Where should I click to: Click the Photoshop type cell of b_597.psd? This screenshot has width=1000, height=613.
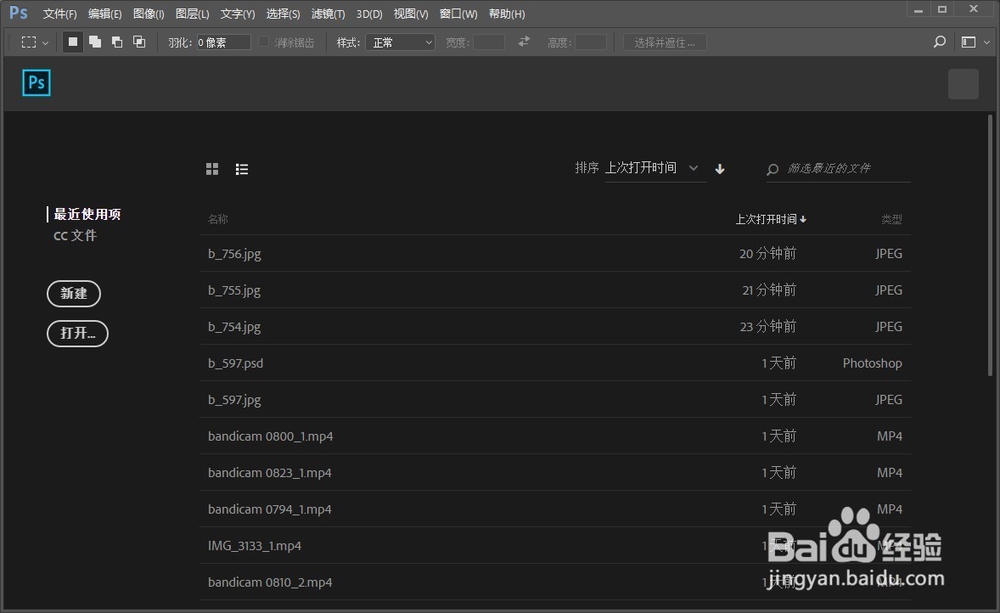pos(872,363)
